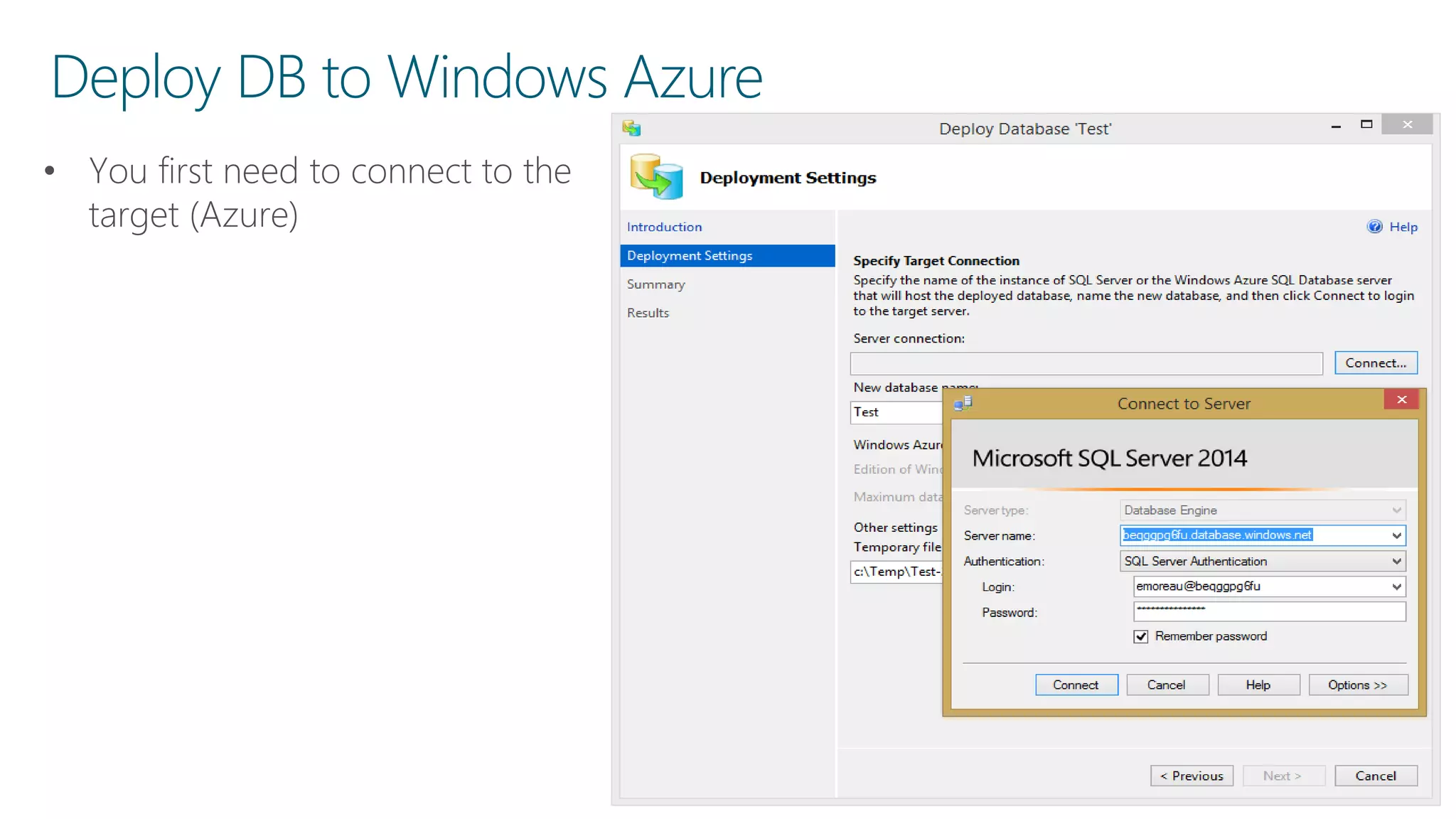1456x819 pixels.
Task: Open the Help link in the wizard
Action: (1403, 227)
